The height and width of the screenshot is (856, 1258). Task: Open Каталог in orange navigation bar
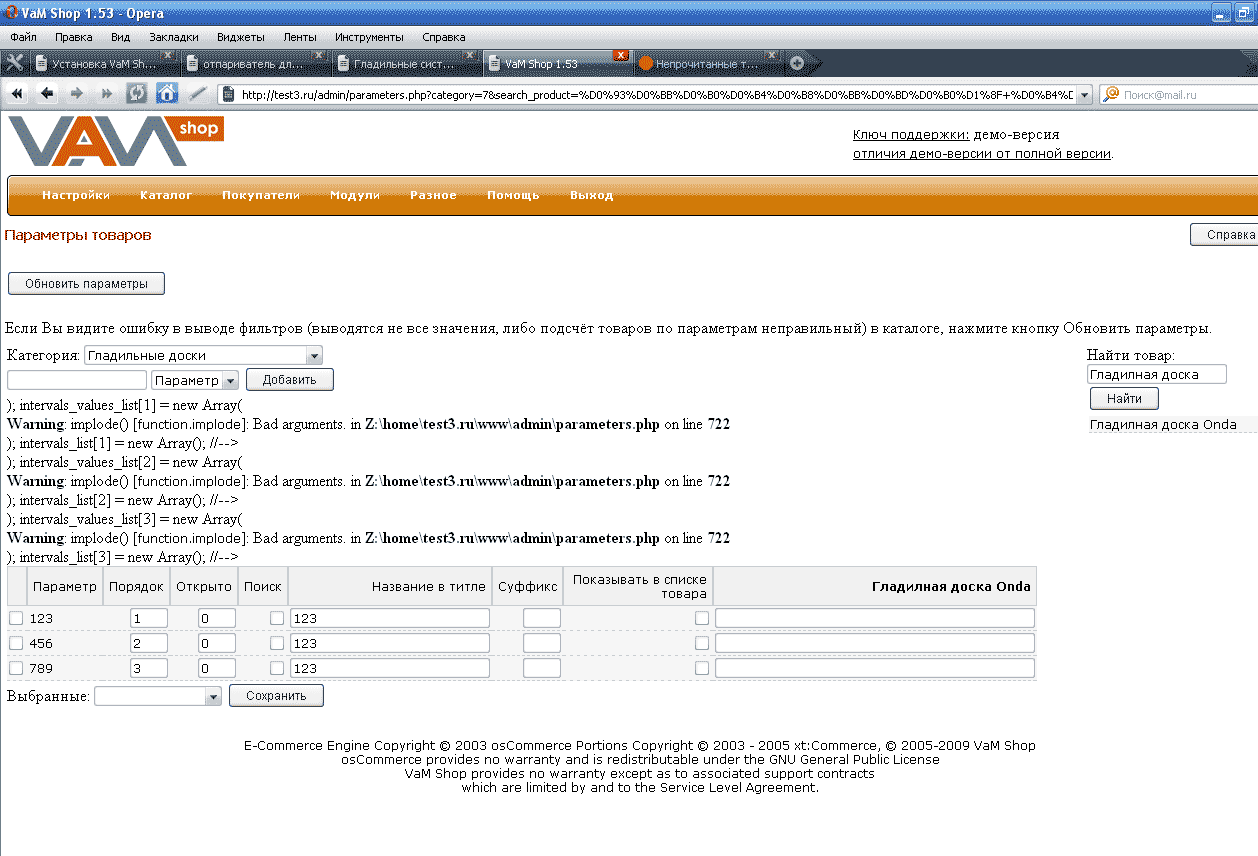166,195
